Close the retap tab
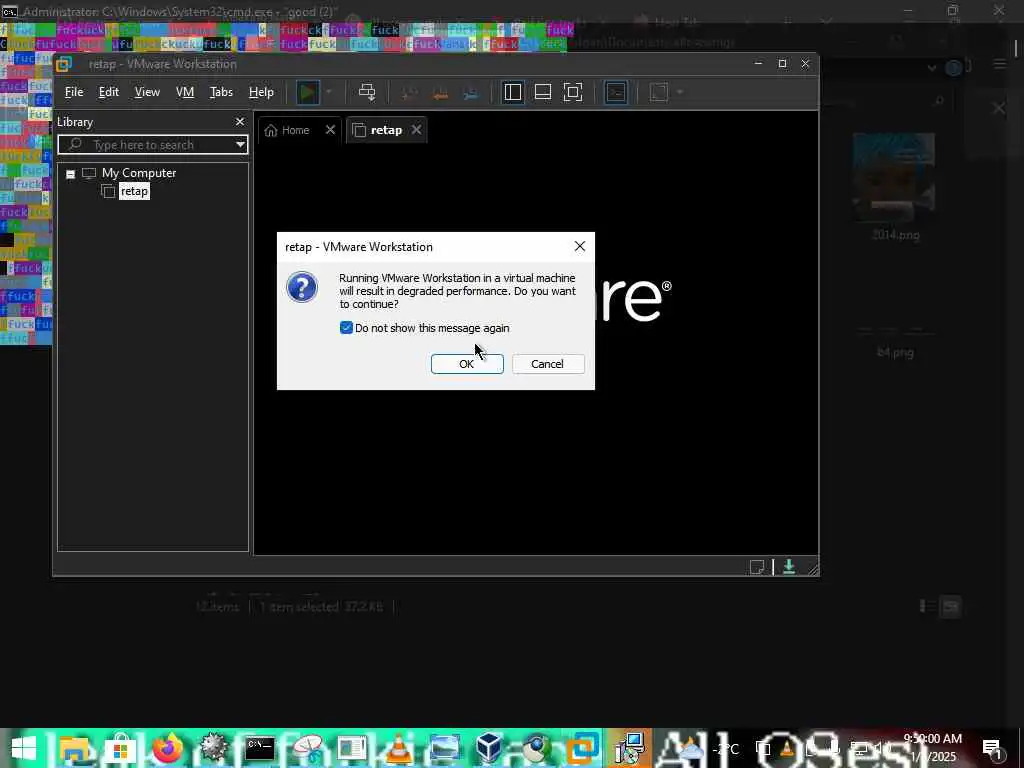This screenshot has height=768, width=1024. (417, 130)
